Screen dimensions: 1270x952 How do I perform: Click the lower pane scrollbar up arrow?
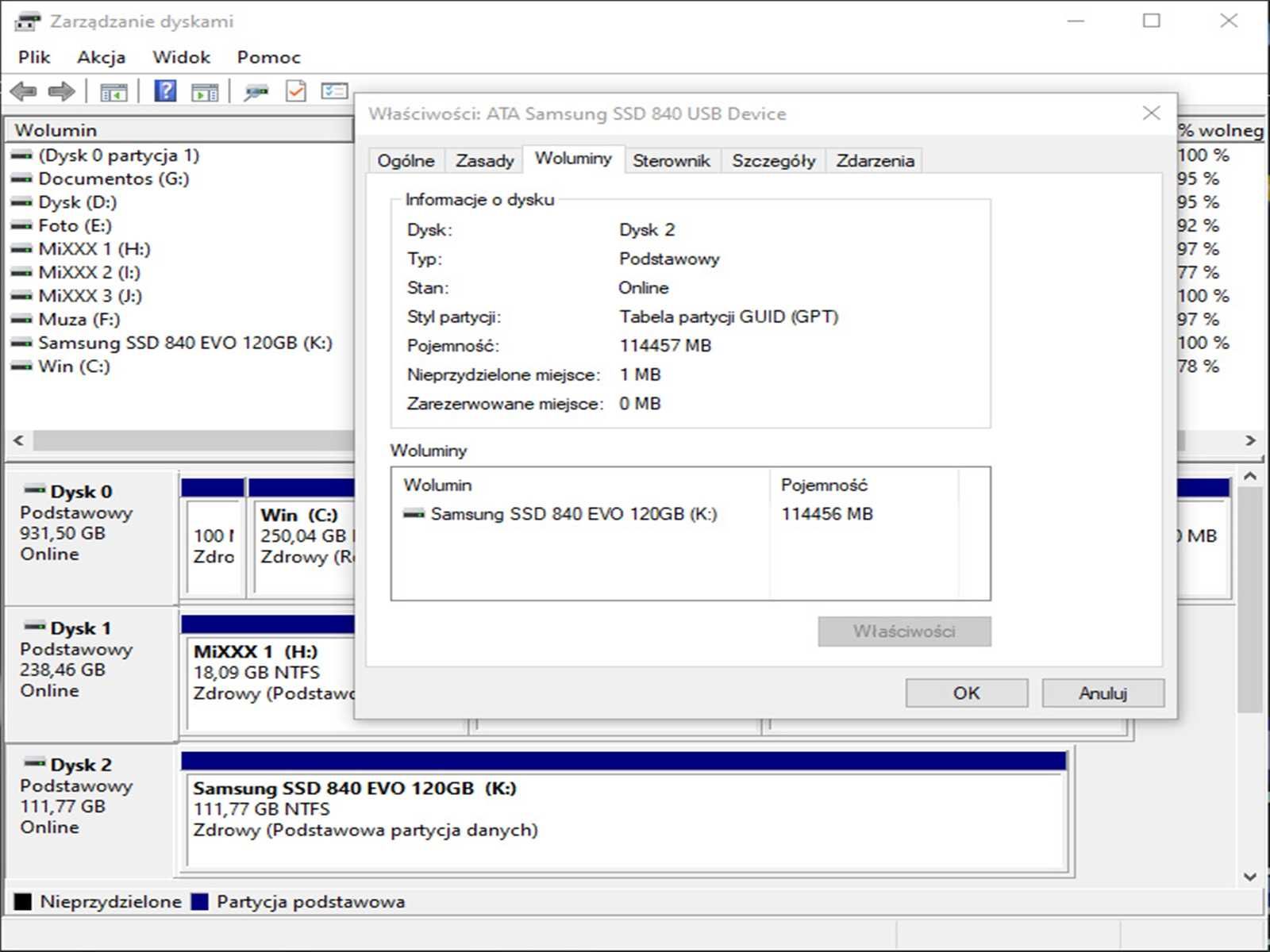pos(1250,476)
